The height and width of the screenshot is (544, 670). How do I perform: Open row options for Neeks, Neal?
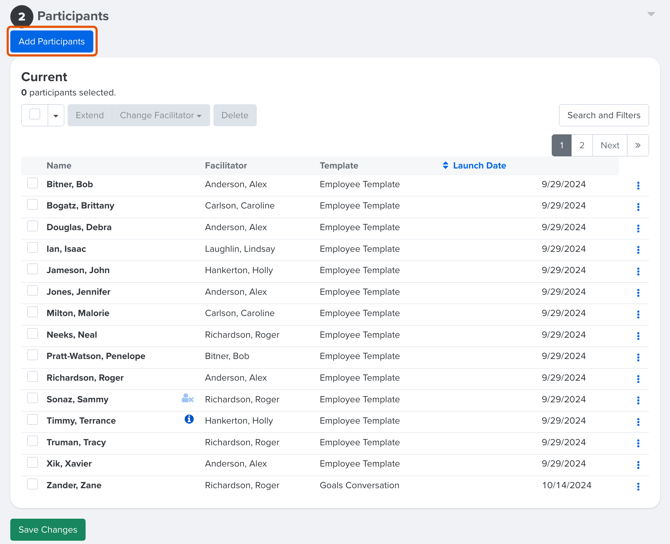(638, 336)
